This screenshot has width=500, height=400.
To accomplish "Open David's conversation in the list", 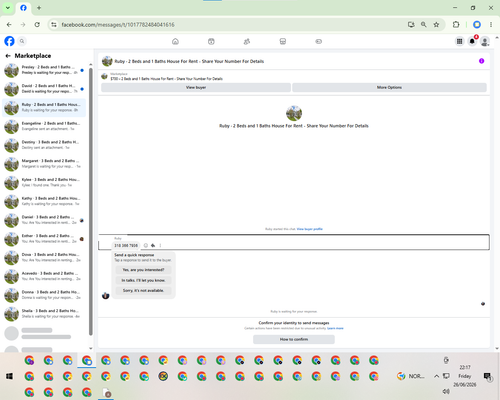I will pos(44,89).
